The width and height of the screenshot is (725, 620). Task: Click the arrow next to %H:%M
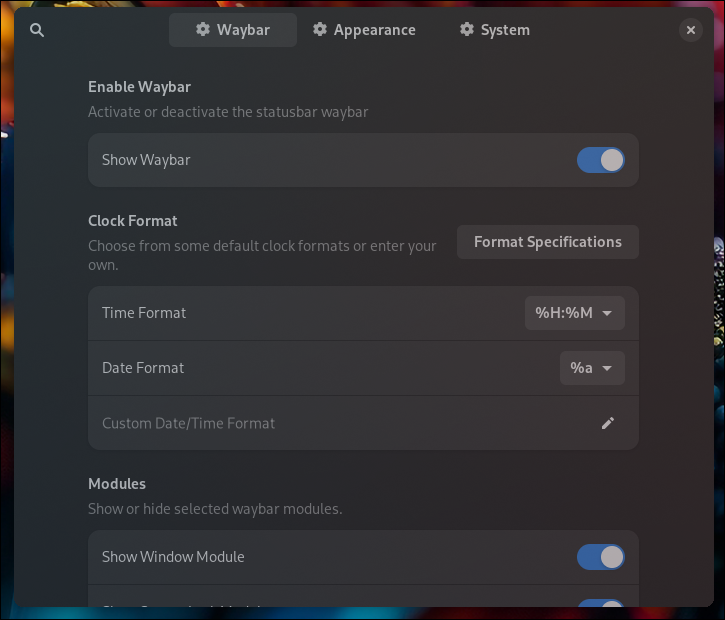[607, 313]
